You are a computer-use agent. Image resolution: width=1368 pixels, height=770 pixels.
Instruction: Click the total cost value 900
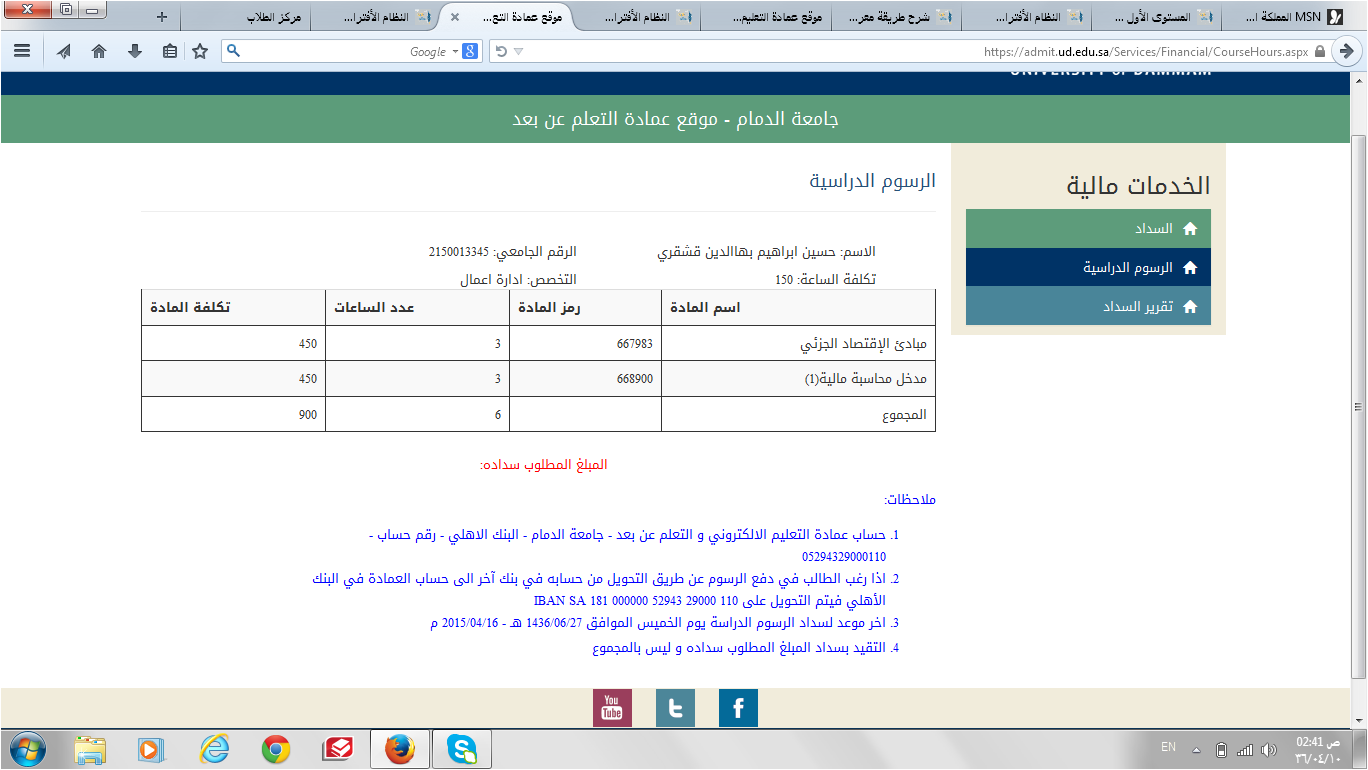tap(307, 414)
